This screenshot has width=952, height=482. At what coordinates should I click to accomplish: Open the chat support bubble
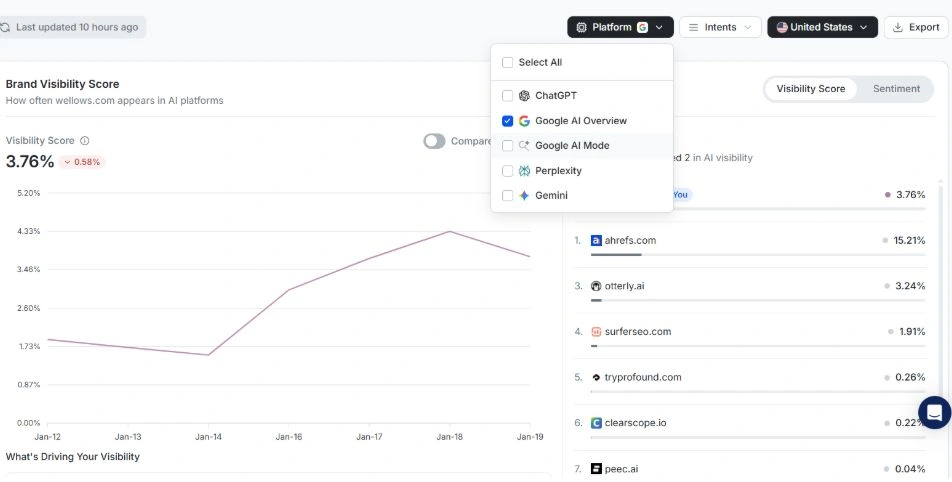coord(934,412)
